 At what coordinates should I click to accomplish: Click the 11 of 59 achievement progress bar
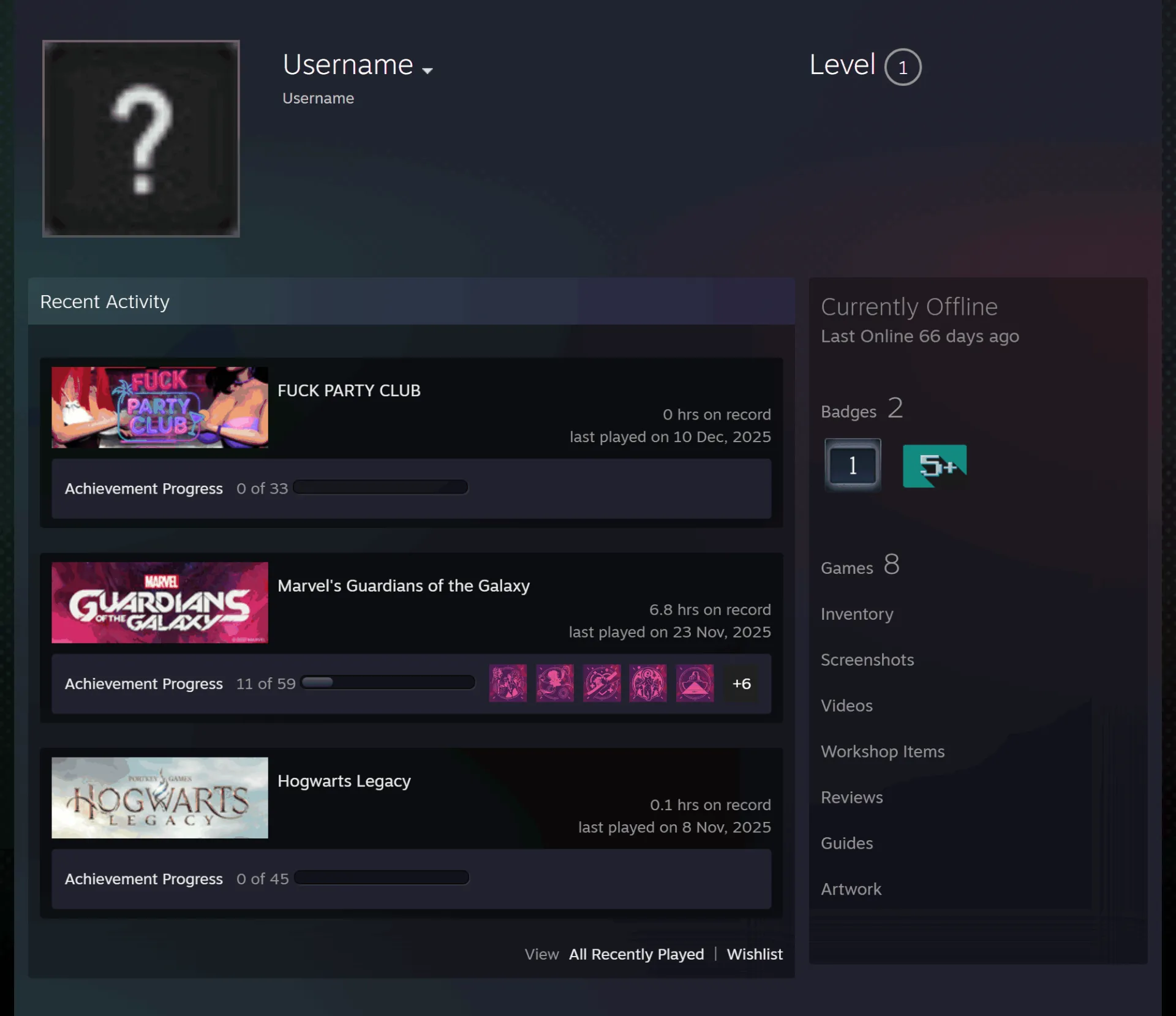coord(388,682)
